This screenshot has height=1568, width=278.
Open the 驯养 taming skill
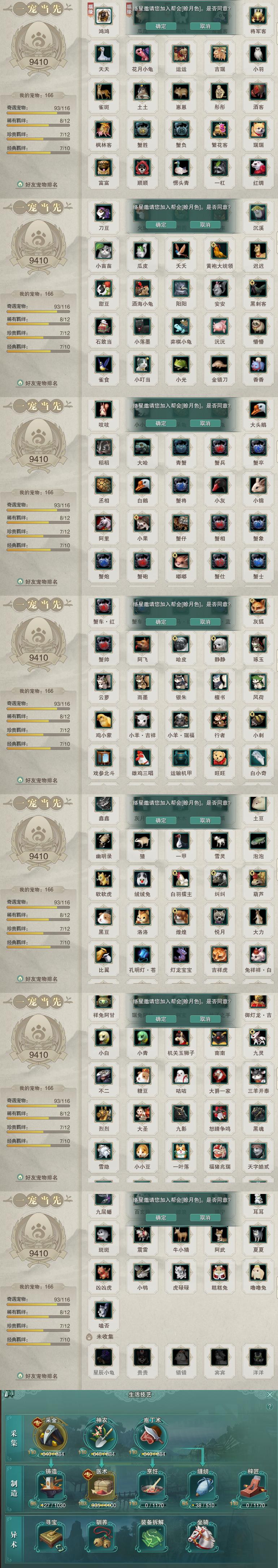tap(101, 1536)
